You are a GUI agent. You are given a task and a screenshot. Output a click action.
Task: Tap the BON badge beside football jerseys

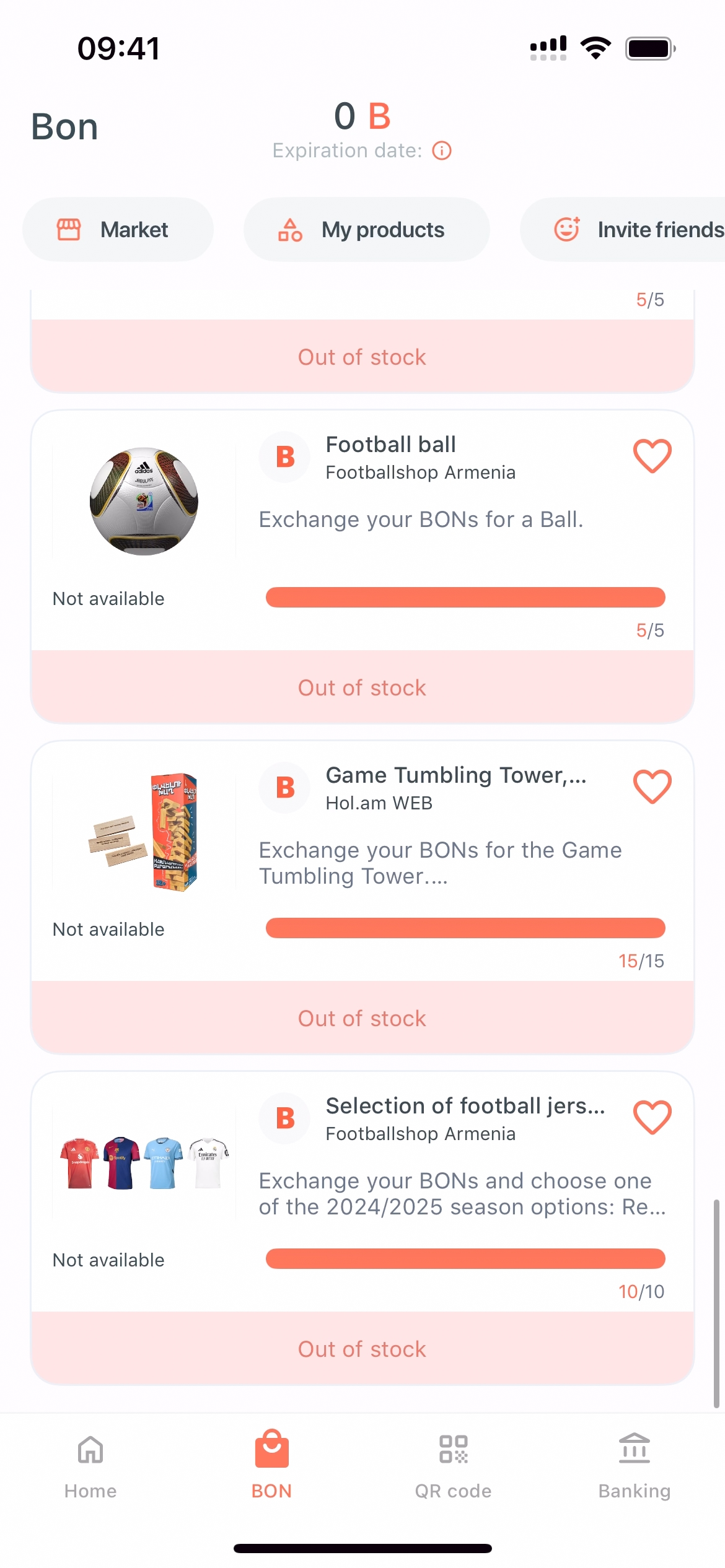point(285,1118)
